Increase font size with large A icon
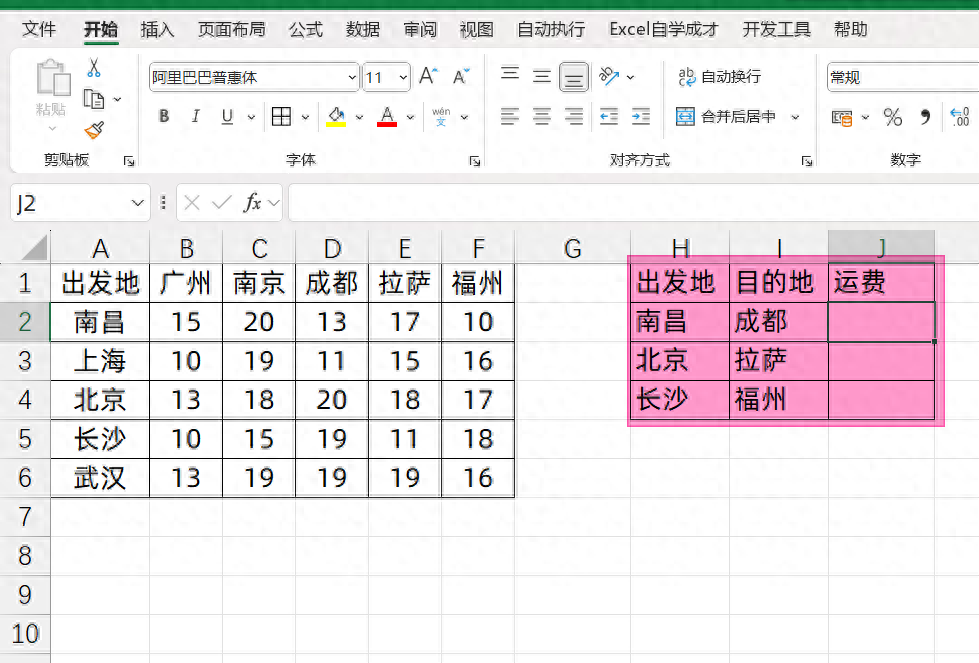The height and width of the screenshot is (663, 979). coord(428,76)
